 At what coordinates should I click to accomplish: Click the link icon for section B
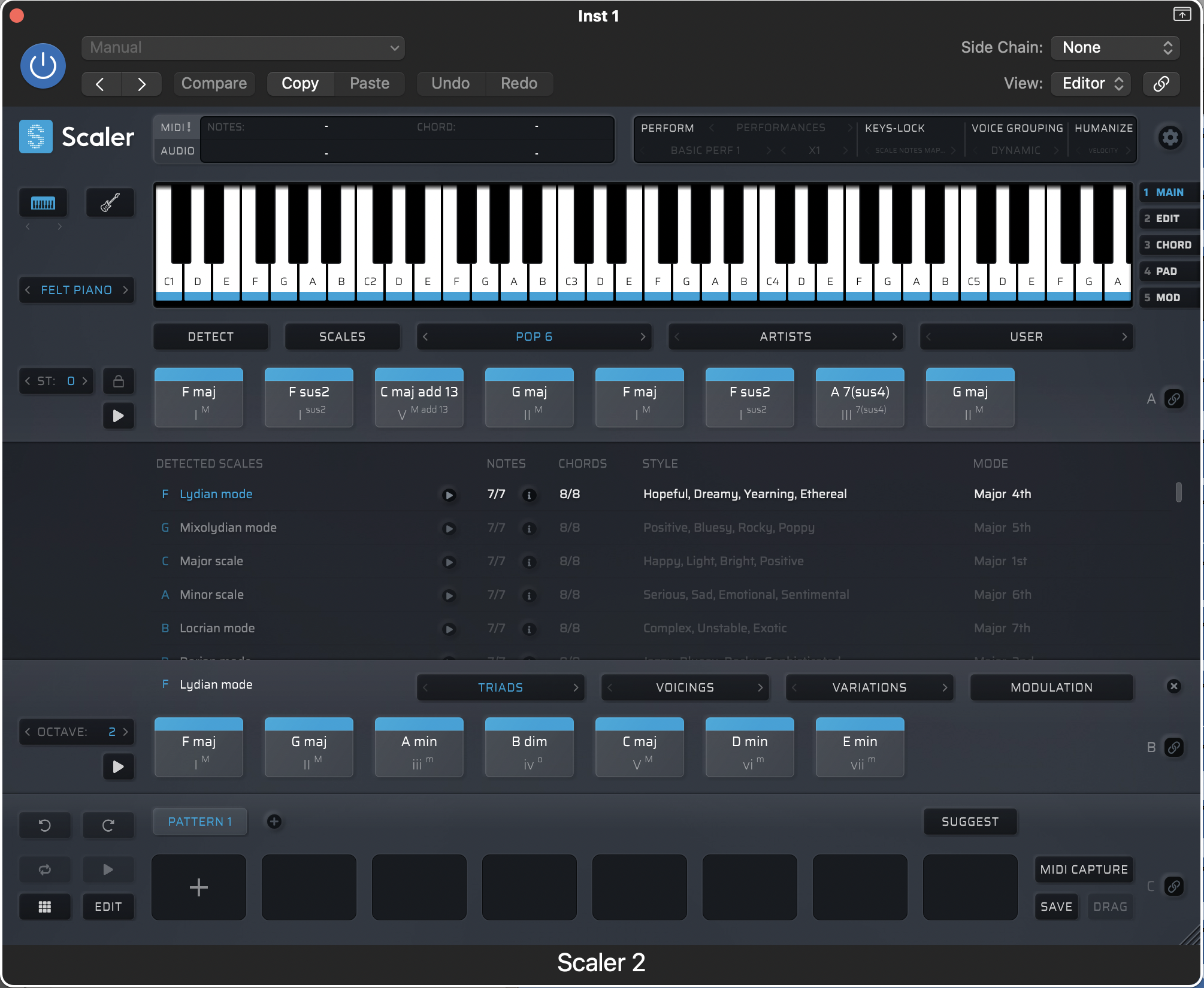[x=1174, y=747]
